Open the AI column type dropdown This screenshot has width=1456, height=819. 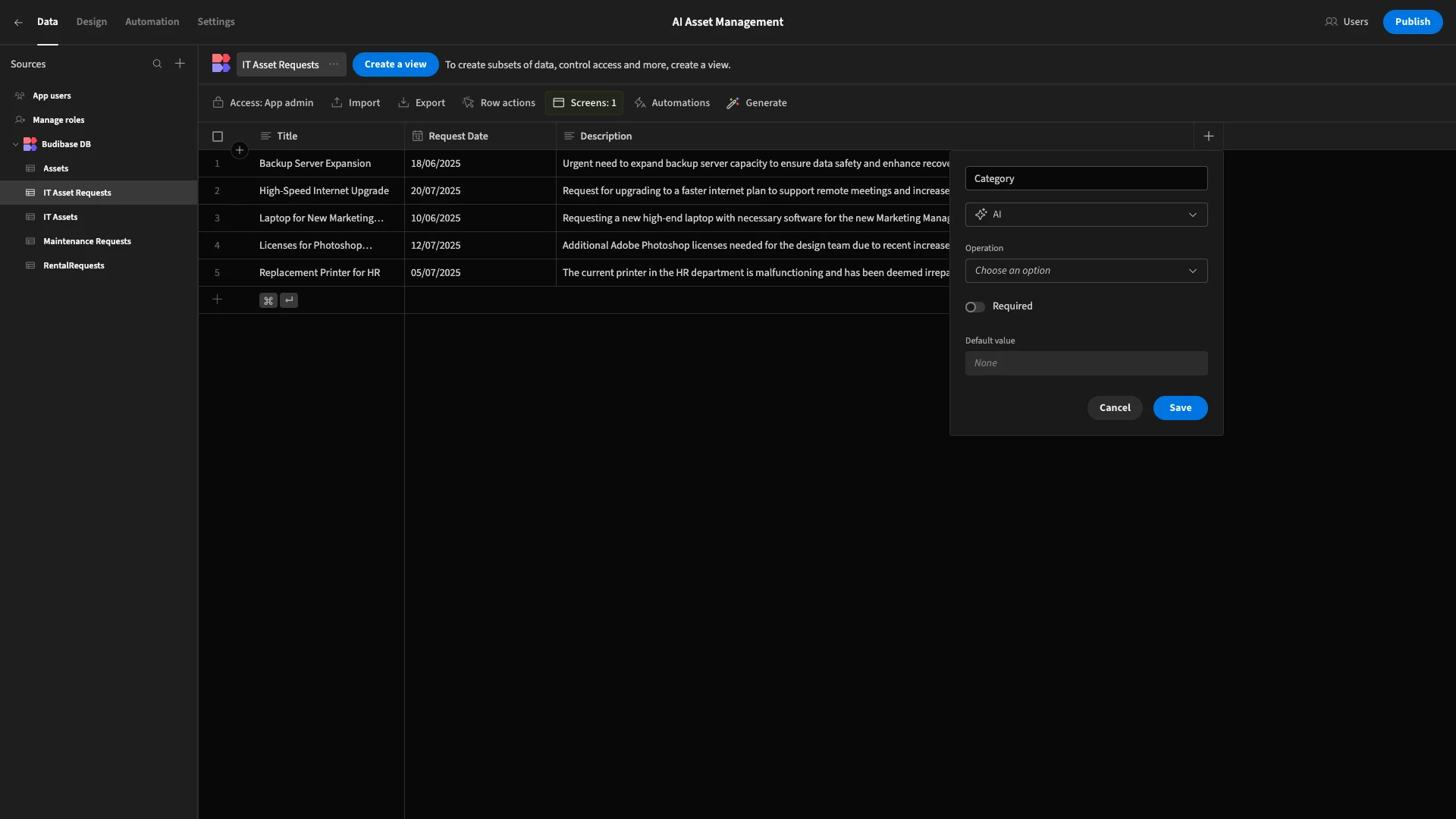click(x=1086, y=215)
